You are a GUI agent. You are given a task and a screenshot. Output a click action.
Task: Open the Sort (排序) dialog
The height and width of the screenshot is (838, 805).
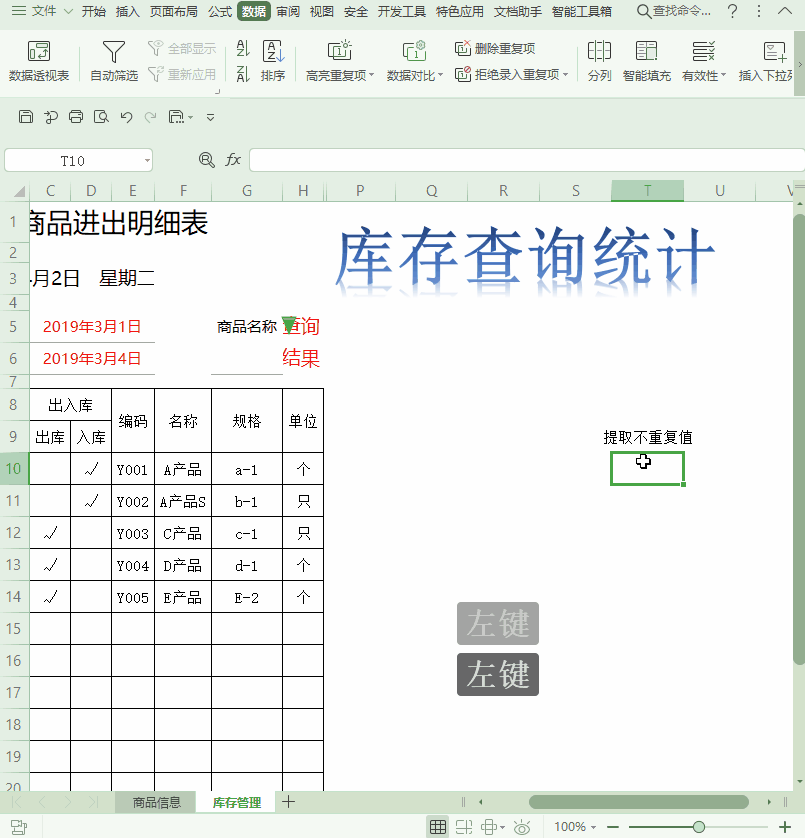(x=273, y=61)
